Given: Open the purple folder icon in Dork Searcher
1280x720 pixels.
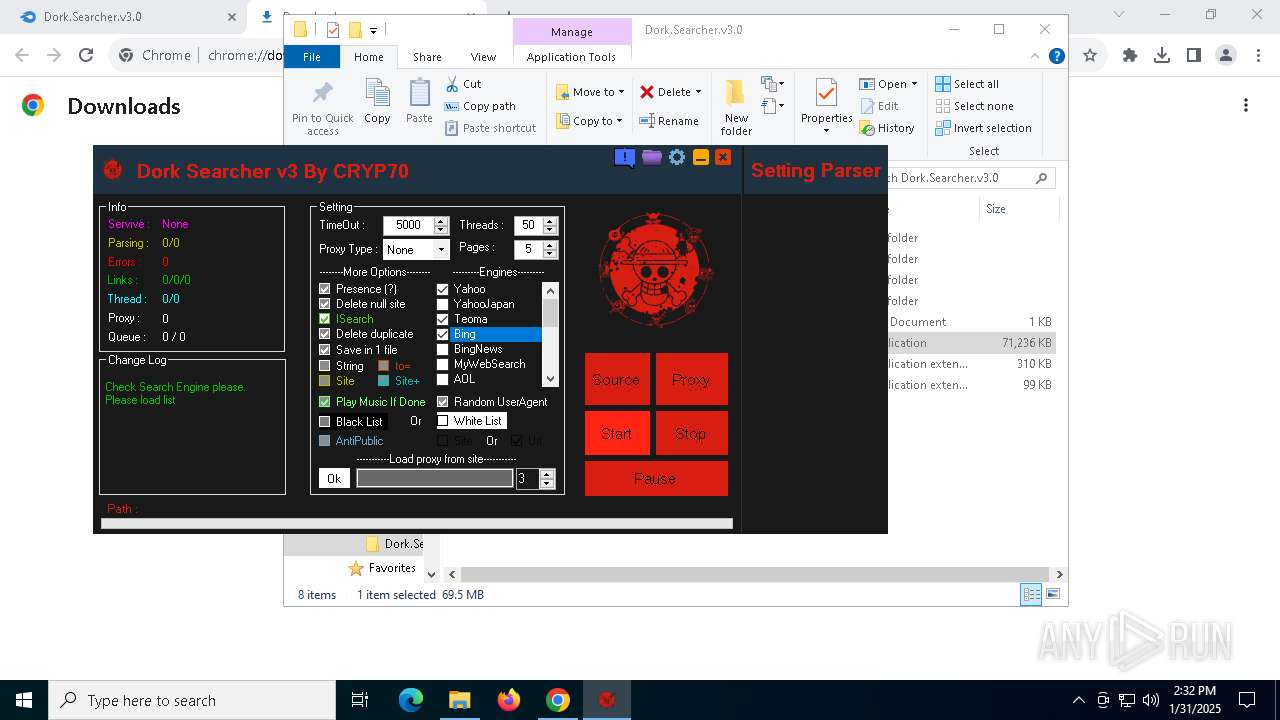Looking at the screenshot, I should click(652, 157).
